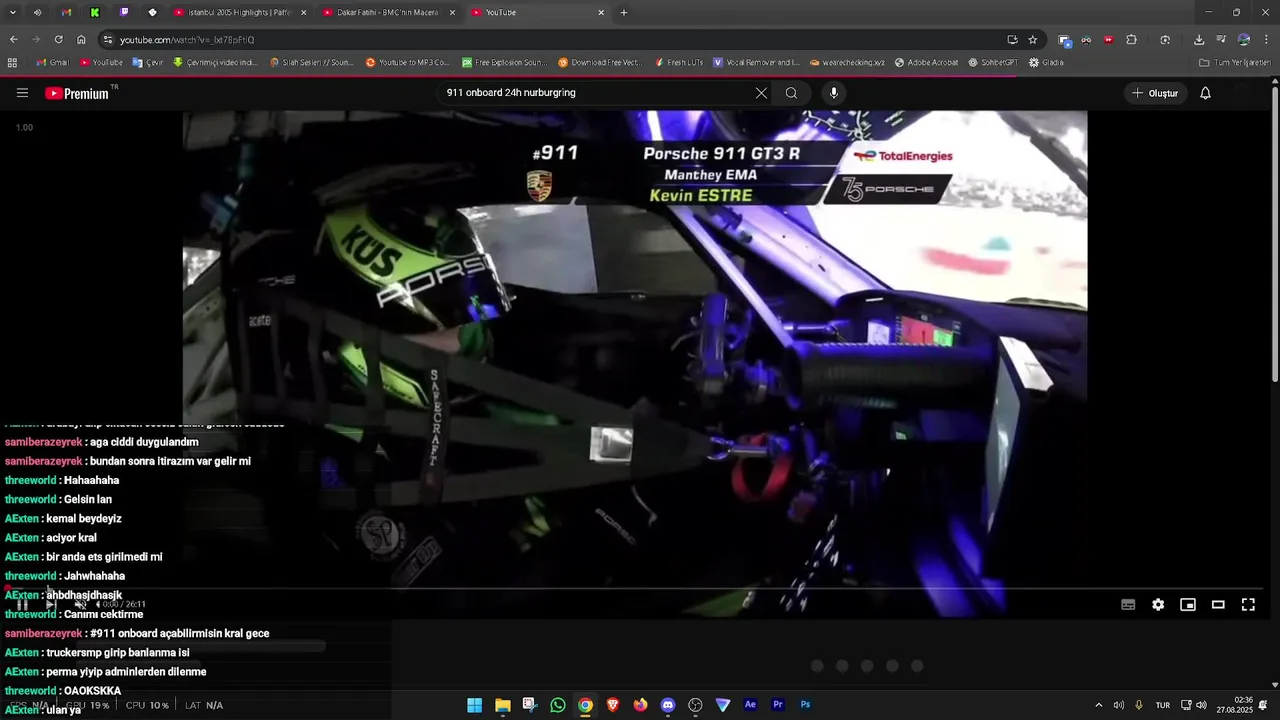Screen dimensions: 1280x720
Task: Launch Premiere Pro from taskbar
Action: tap(778, 705)
